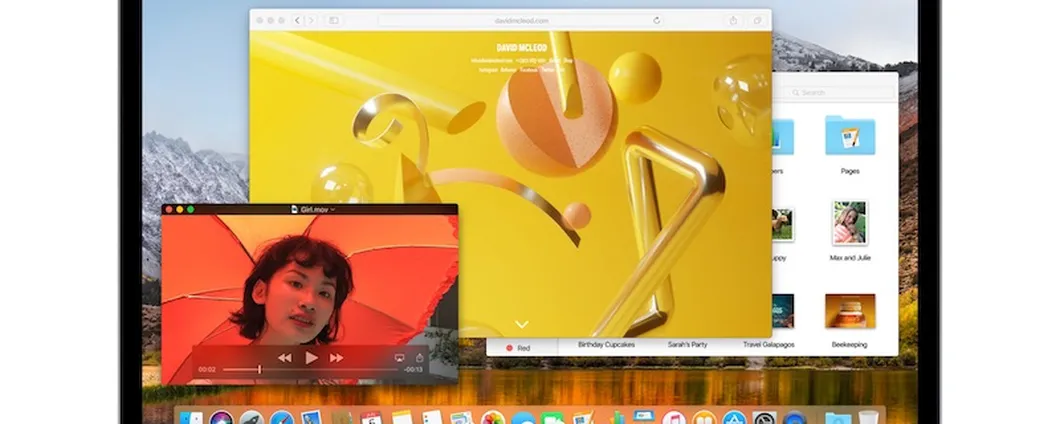1060x424 pixels.
Task: Open iBooks from the Dock
Action: tap(704, 418)
